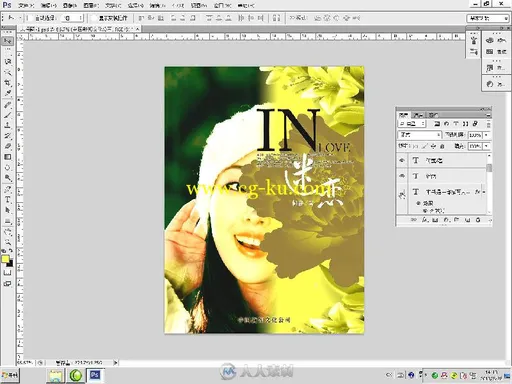Open the File menu
The width and height of the screenshot is (512, 384).
point(26,6)
